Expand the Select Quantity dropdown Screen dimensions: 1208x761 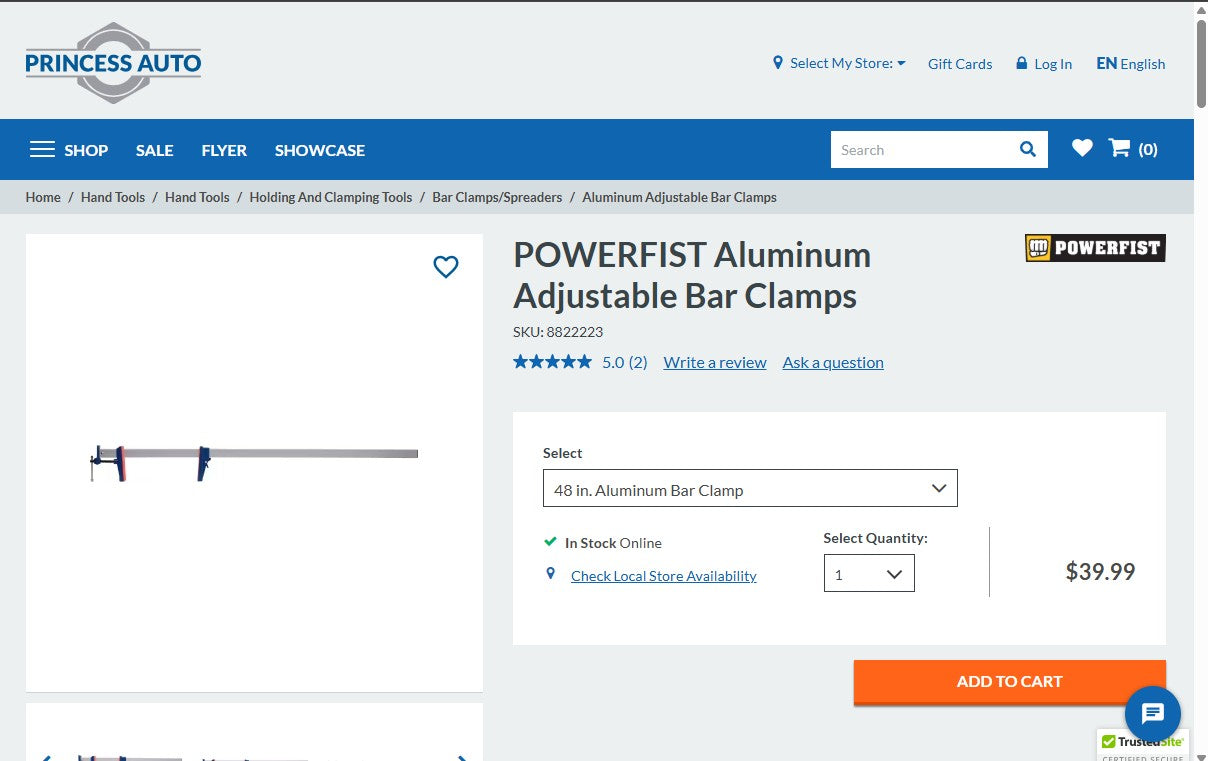pyautogui.click(x=868, y=572)
